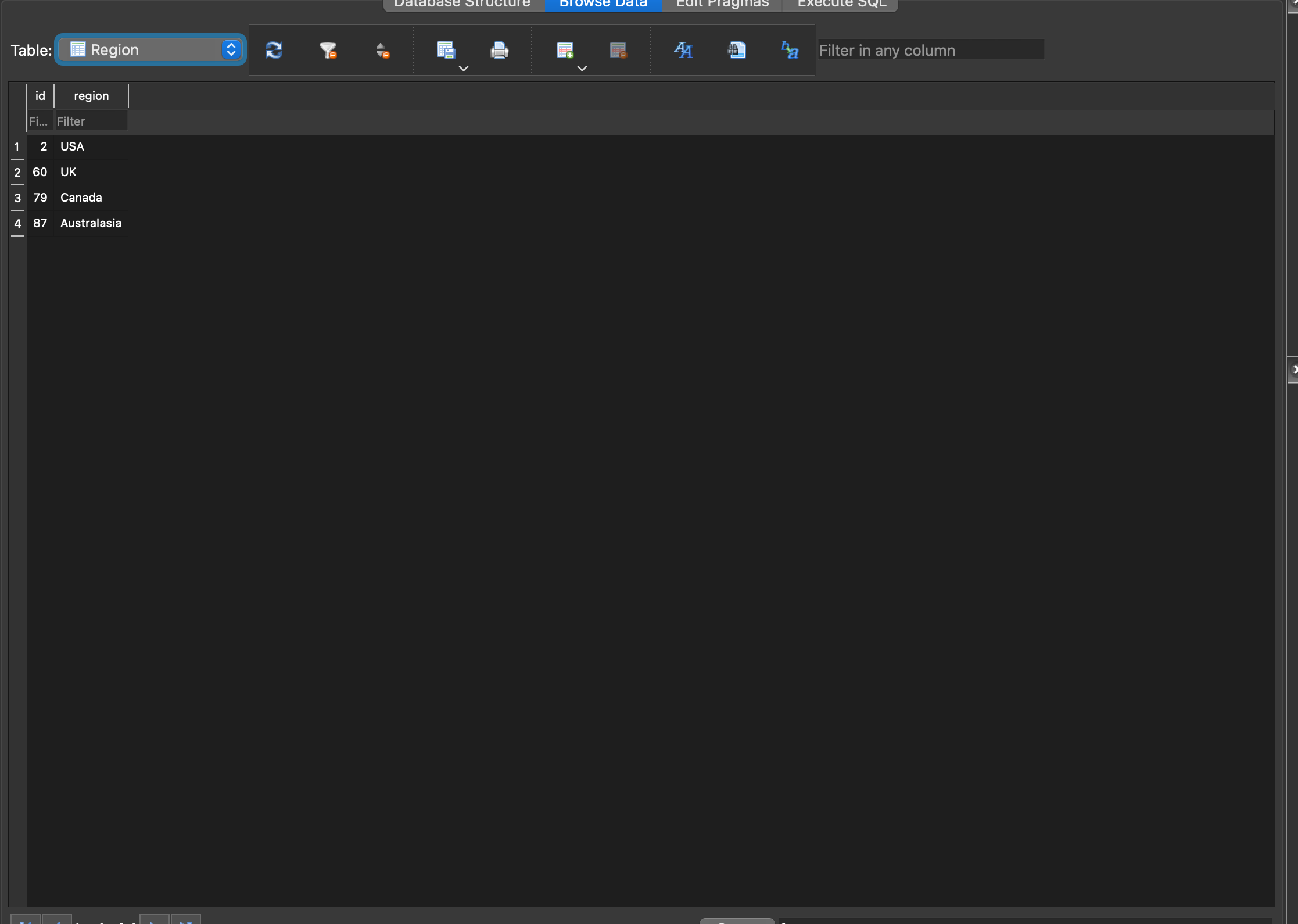Sort by the region column header

pos(91,96)
